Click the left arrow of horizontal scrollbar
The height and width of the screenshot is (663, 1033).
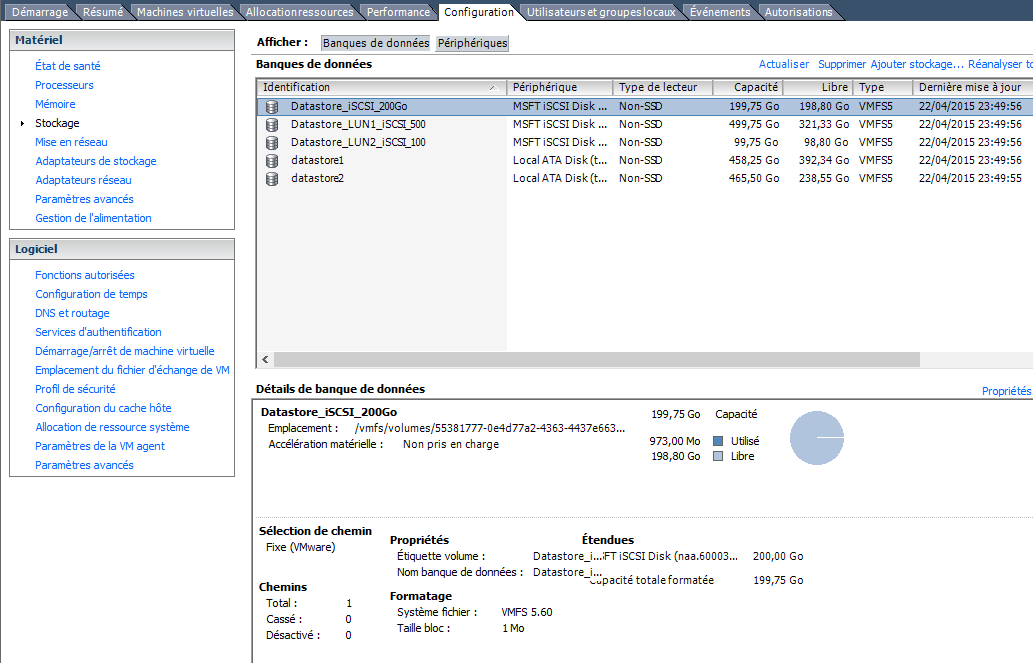tap(265, 359)
